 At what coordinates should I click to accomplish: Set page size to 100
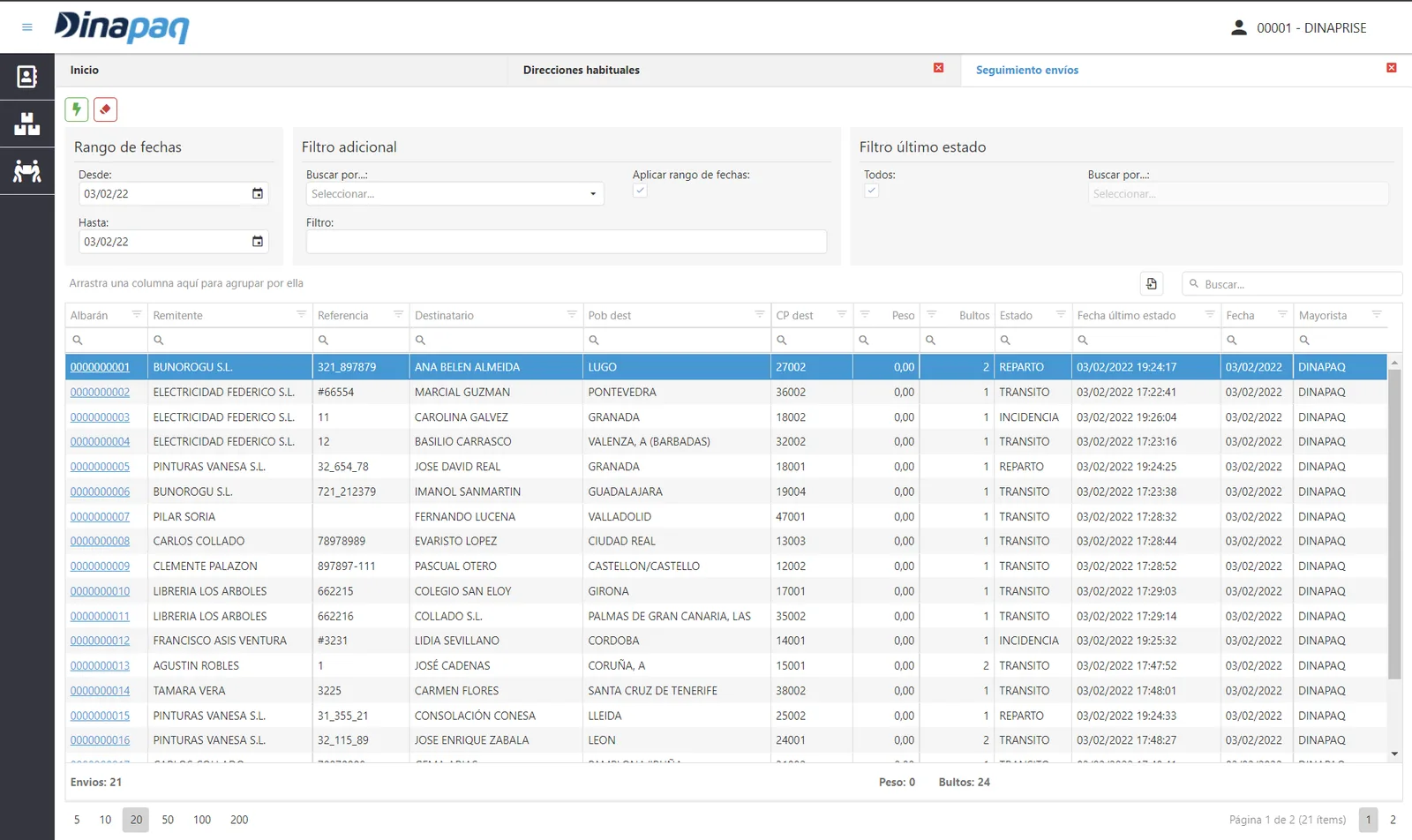202,820
